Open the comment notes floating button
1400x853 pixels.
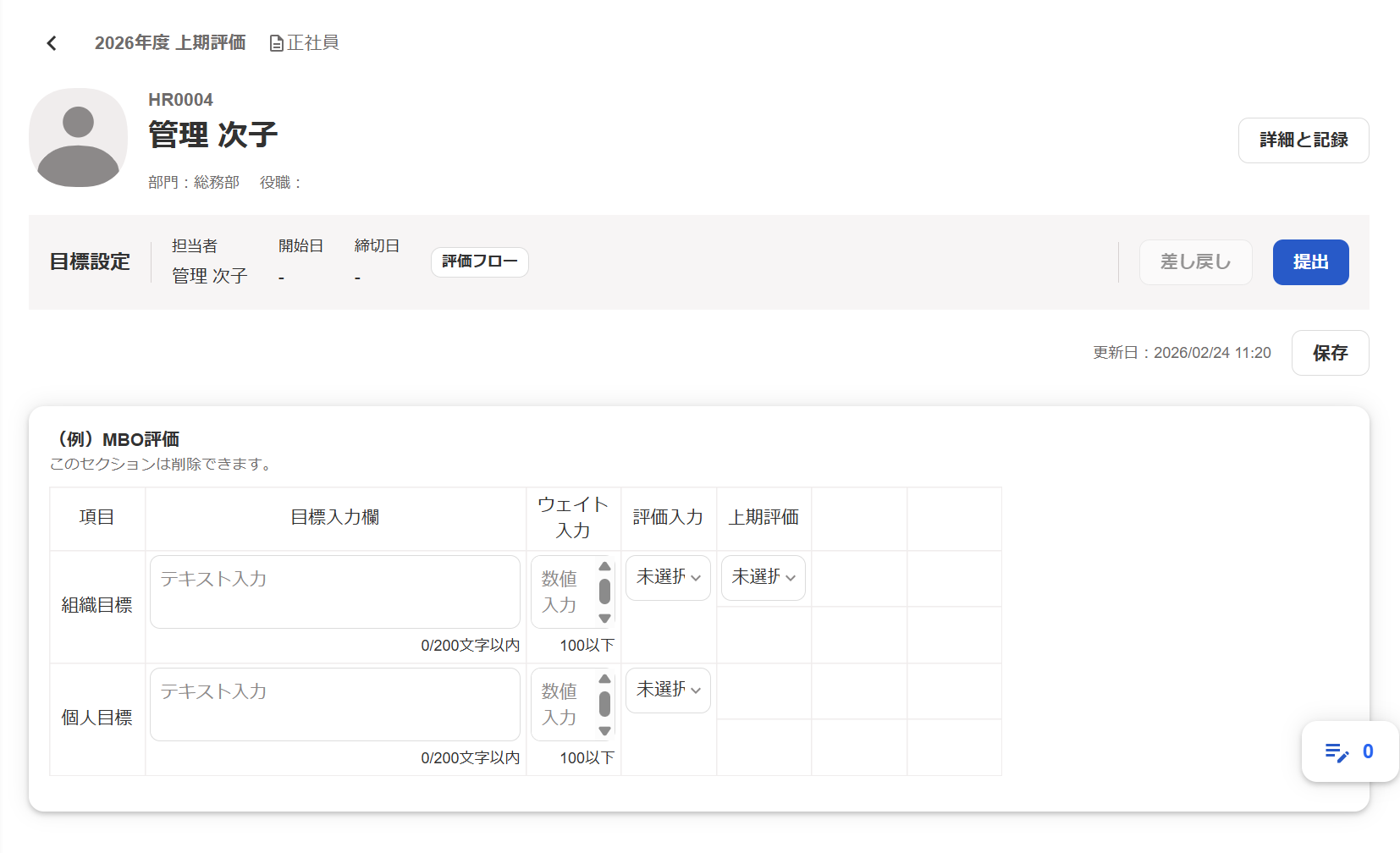coord(1349,751)
